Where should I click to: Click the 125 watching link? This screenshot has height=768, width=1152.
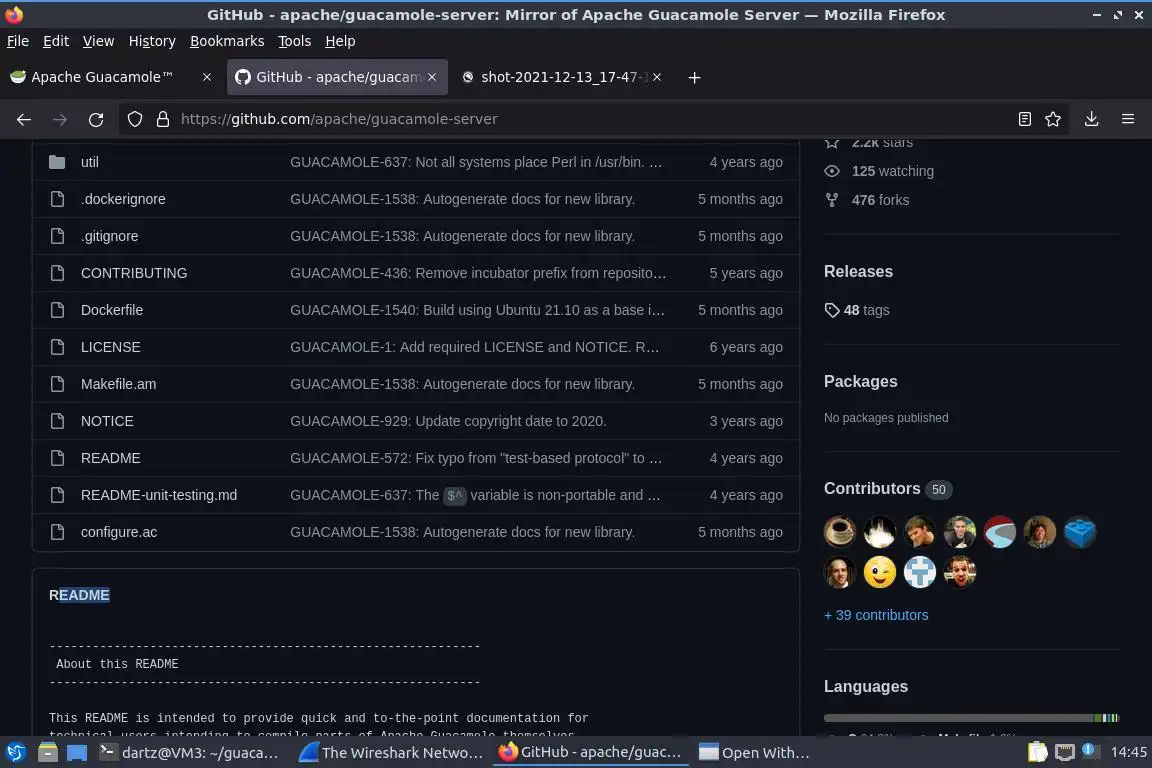(x=893, y=171)
